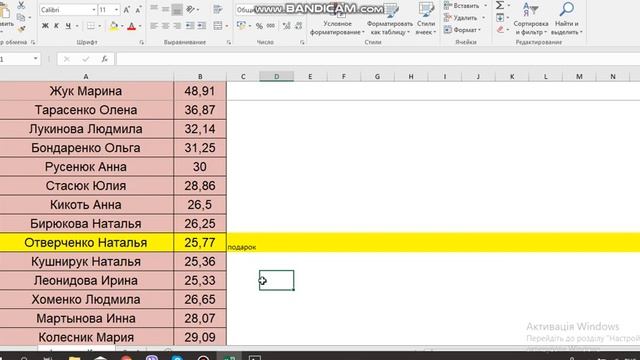Image resolution: width=640 pixels, height=360 pixels.
Task: Select the cell containing подарок
Action: coord(242,242)
